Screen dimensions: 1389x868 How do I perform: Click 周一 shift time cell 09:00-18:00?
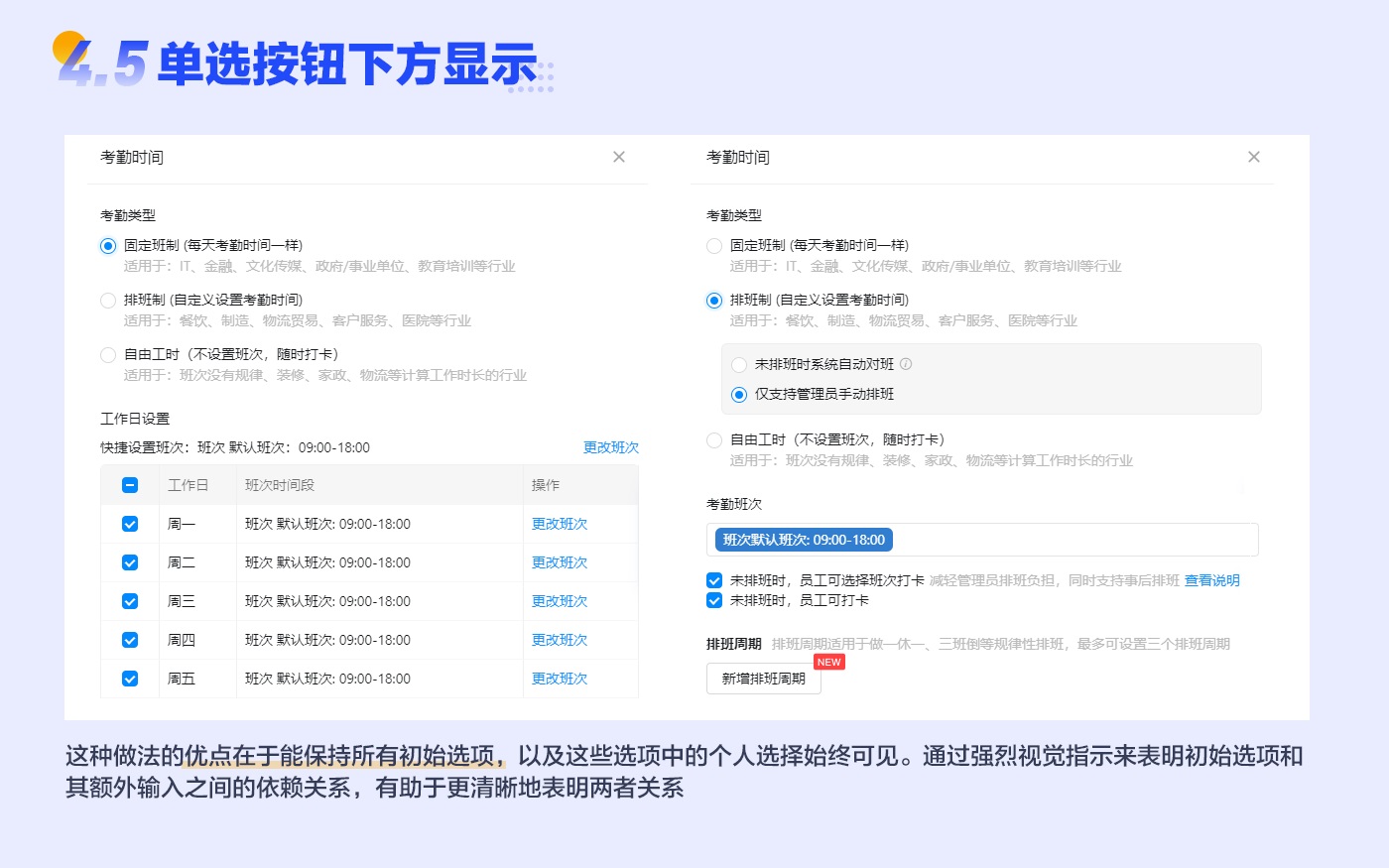click(x=327, y=524)
